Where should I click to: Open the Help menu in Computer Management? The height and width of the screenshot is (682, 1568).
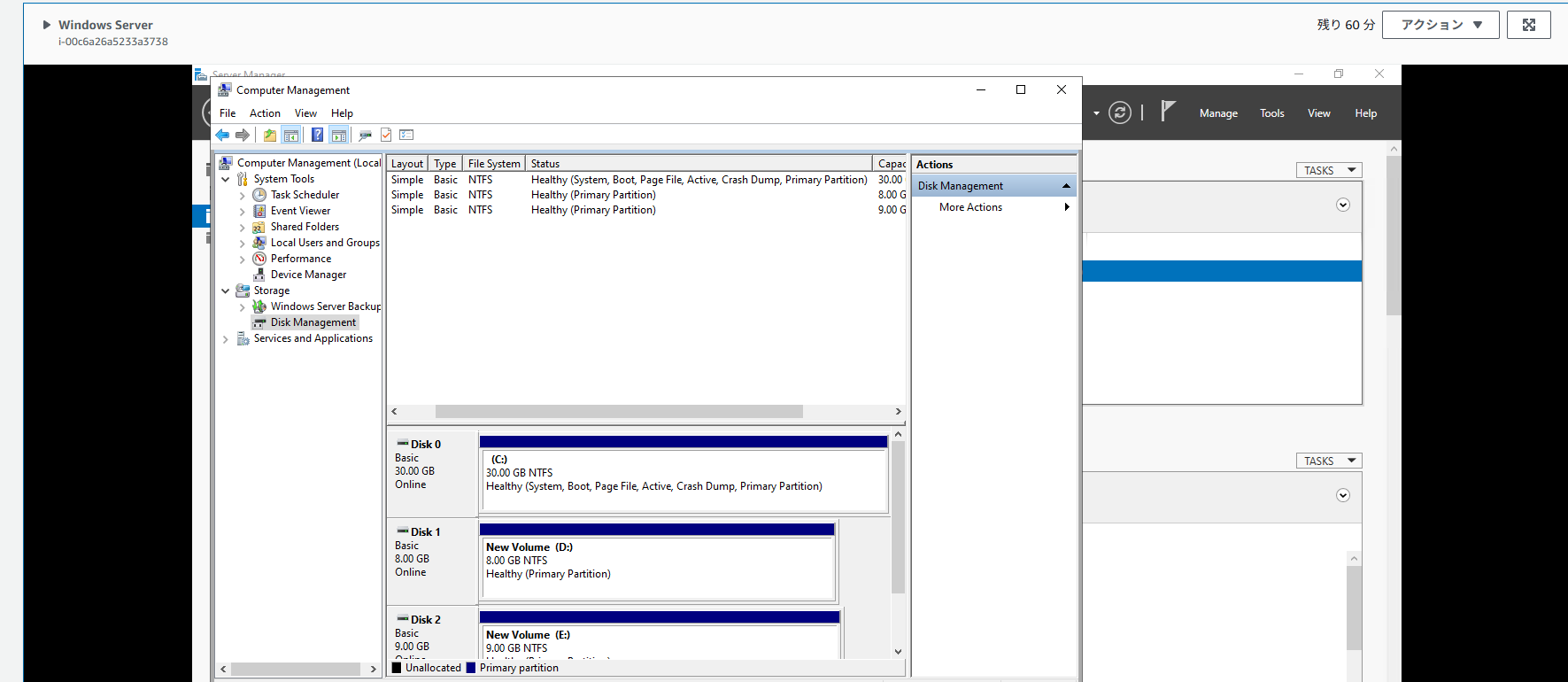[342, 113]
